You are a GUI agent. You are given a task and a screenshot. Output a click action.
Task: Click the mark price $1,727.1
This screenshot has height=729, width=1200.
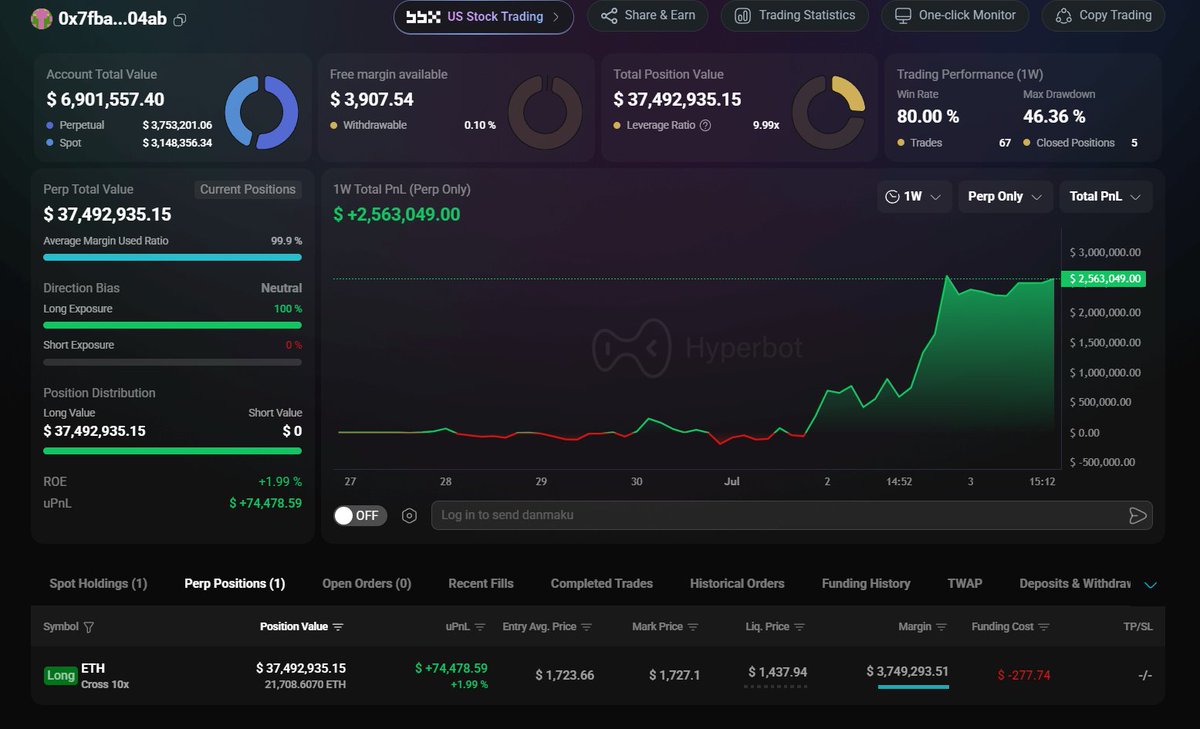click(x=674, y=675)
